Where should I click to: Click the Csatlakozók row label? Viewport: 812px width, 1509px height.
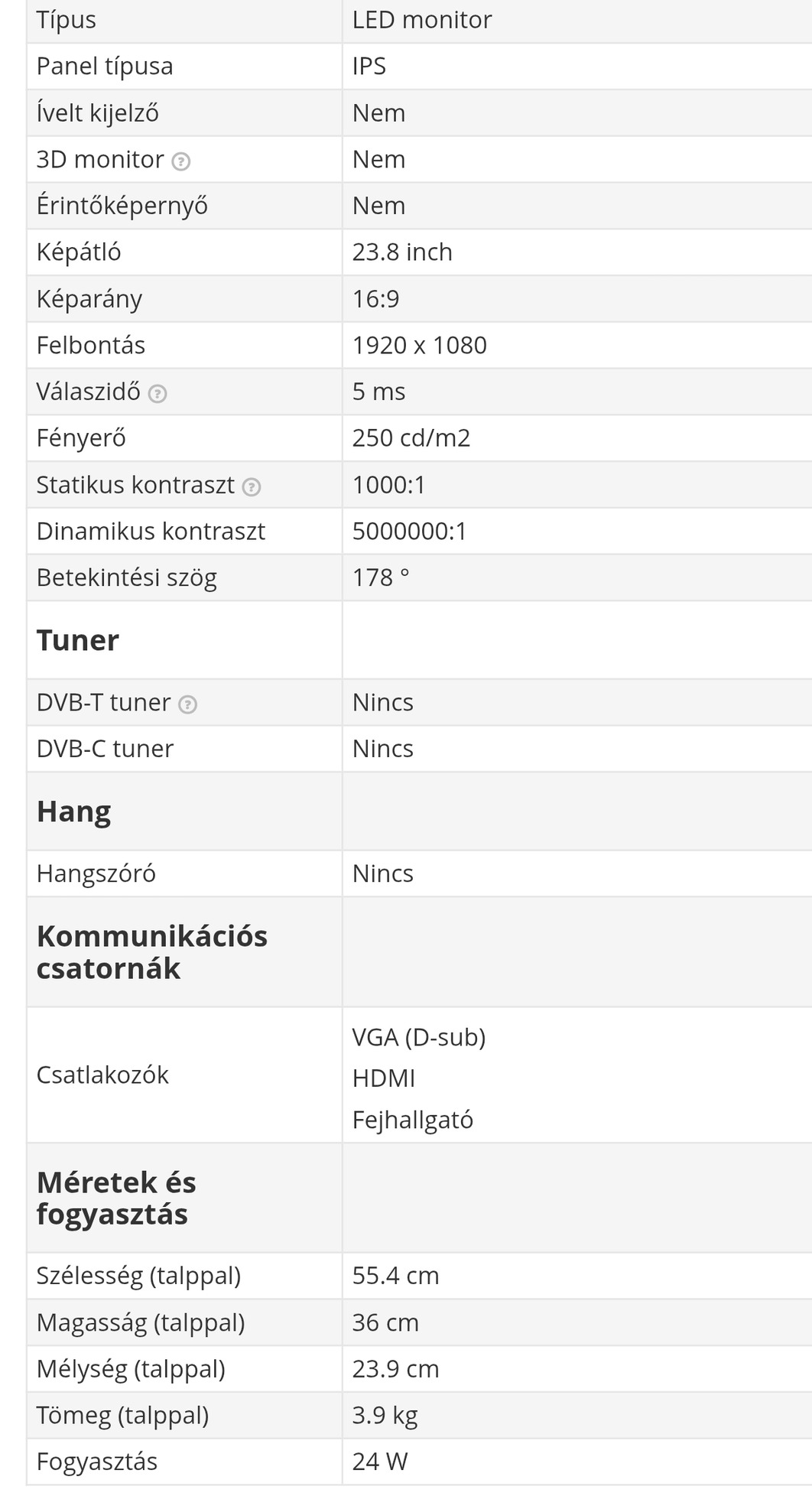click(102, 1075)
